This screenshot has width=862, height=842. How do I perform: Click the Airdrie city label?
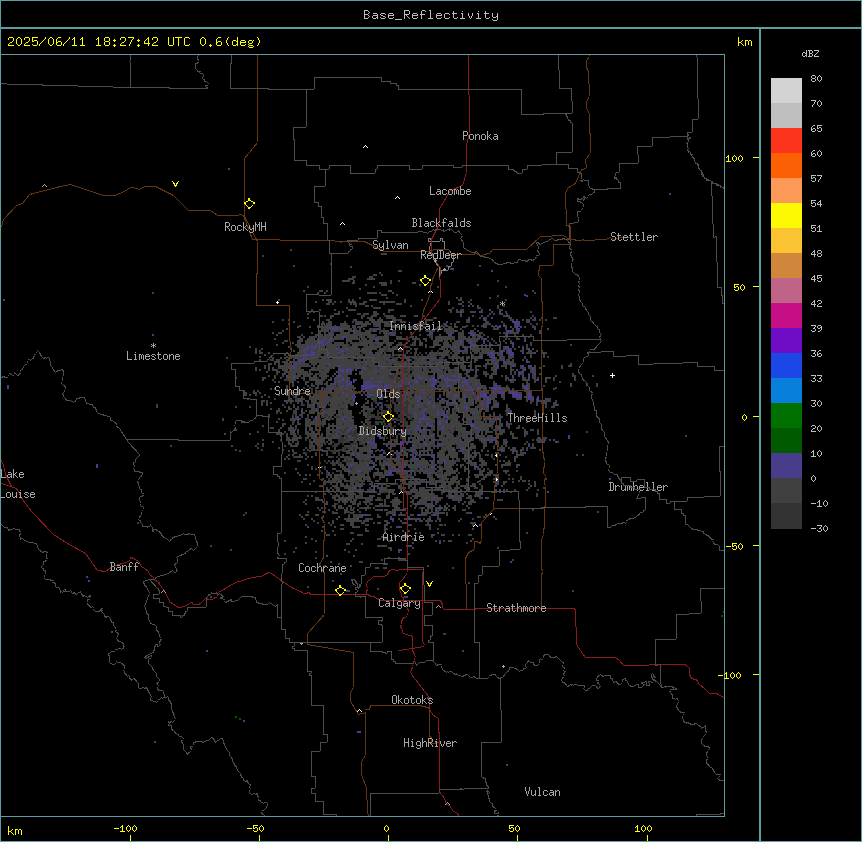[404, 537]
